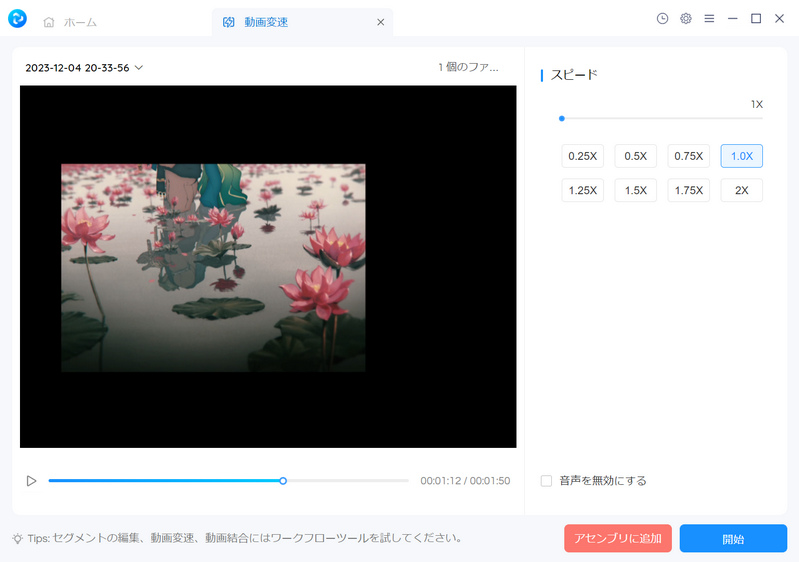
Task: Click the video preview frame
Action: tap(268, 267)
